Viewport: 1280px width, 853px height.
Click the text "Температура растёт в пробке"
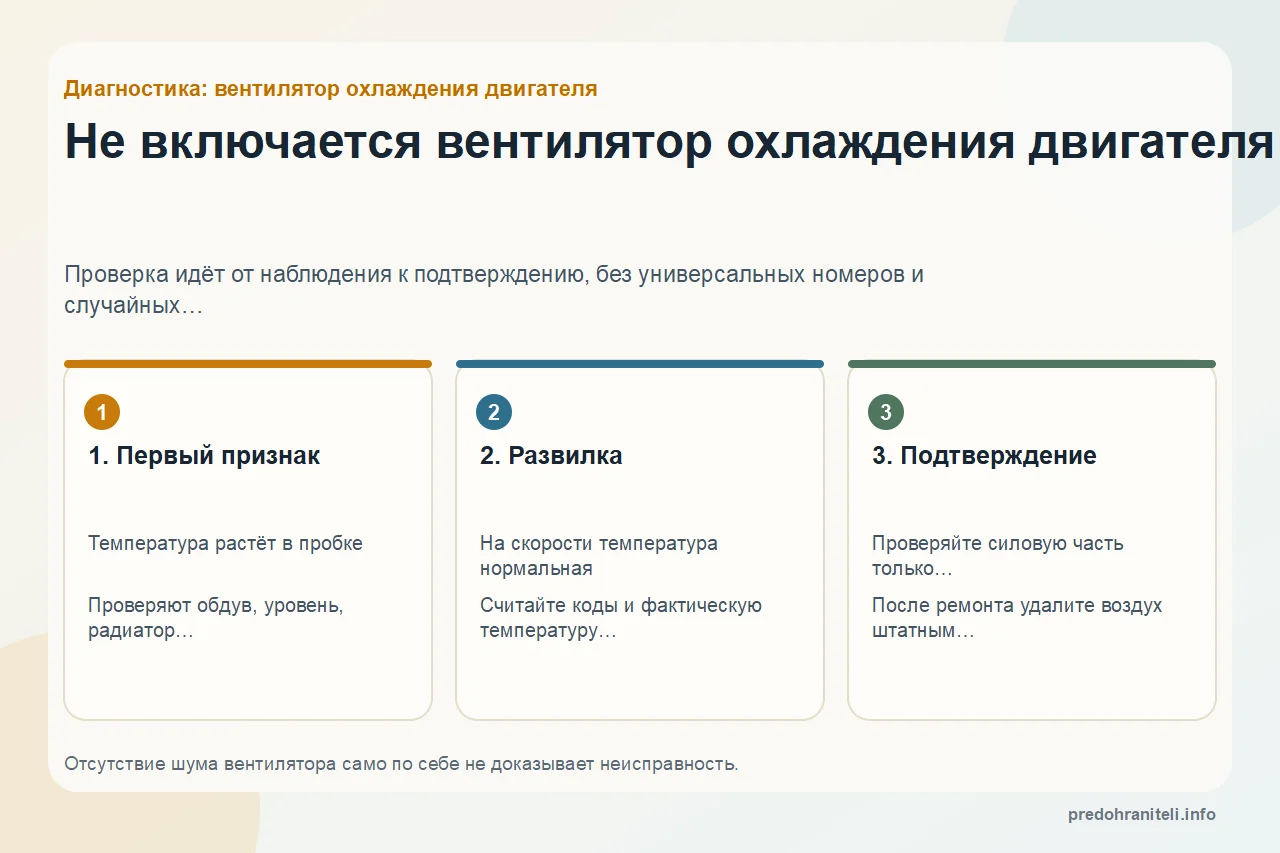pos(225,544)
